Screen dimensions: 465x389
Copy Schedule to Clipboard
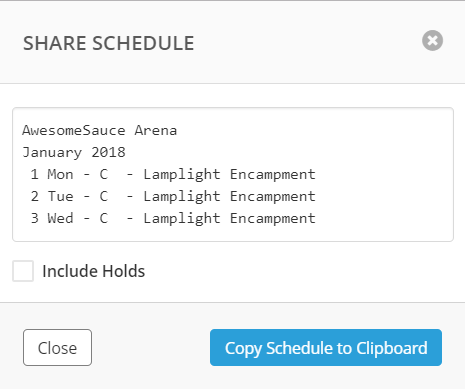[326, 348]
